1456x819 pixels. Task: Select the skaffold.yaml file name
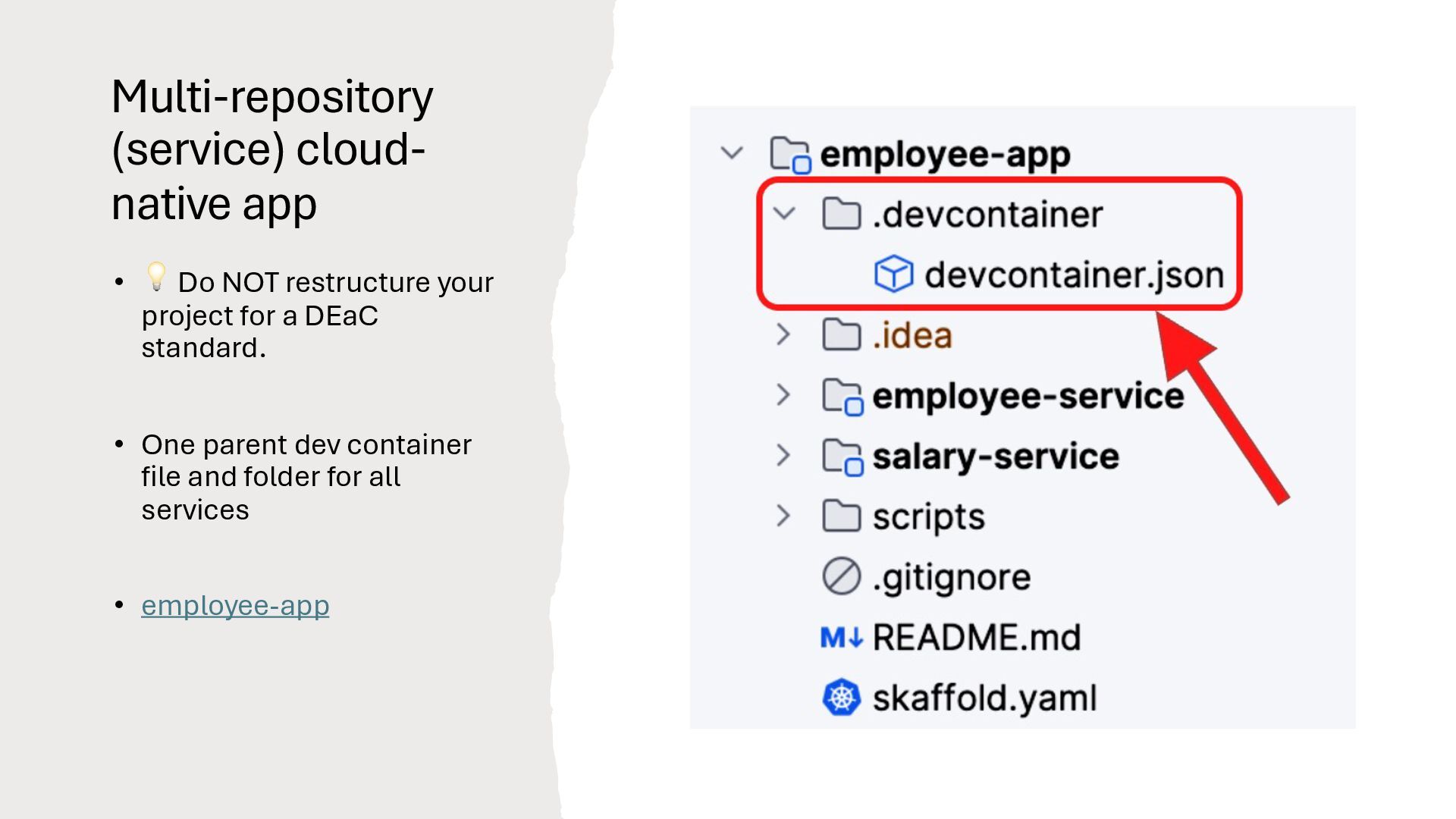(x=984, y=698)
